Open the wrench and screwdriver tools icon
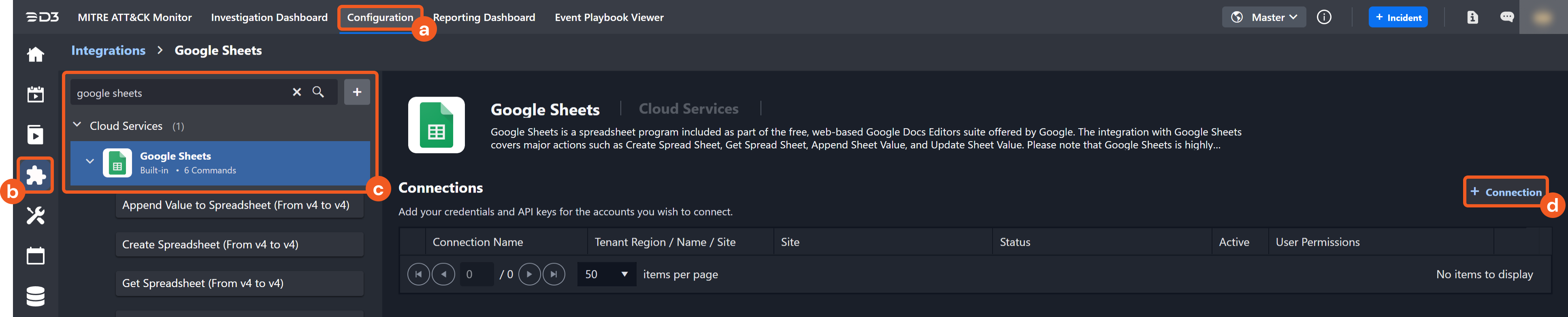 point(35,216)
